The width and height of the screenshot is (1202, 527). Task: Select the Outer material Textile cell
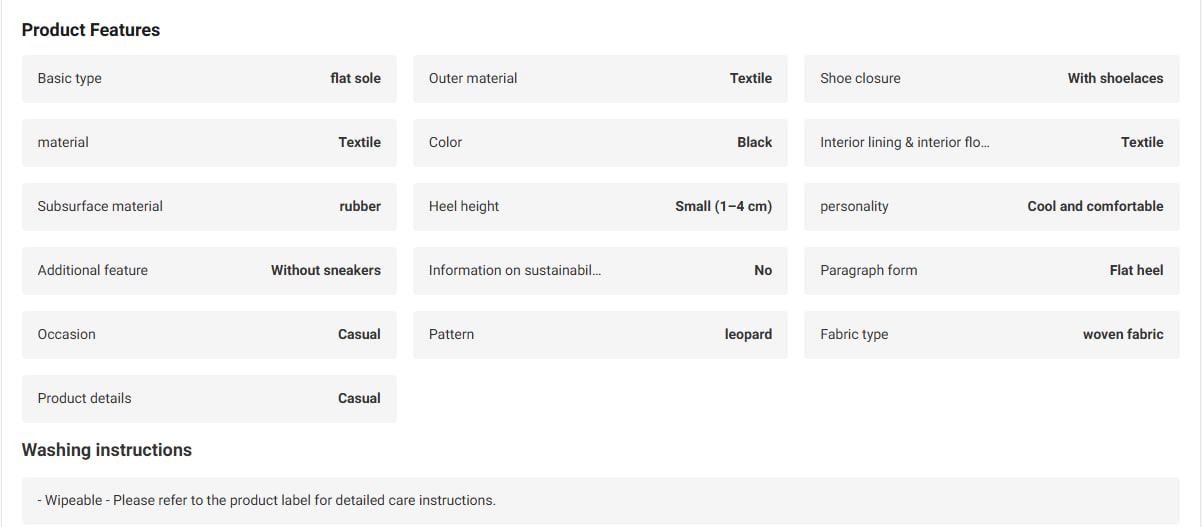pyautogui.click(x=600, y=78)
